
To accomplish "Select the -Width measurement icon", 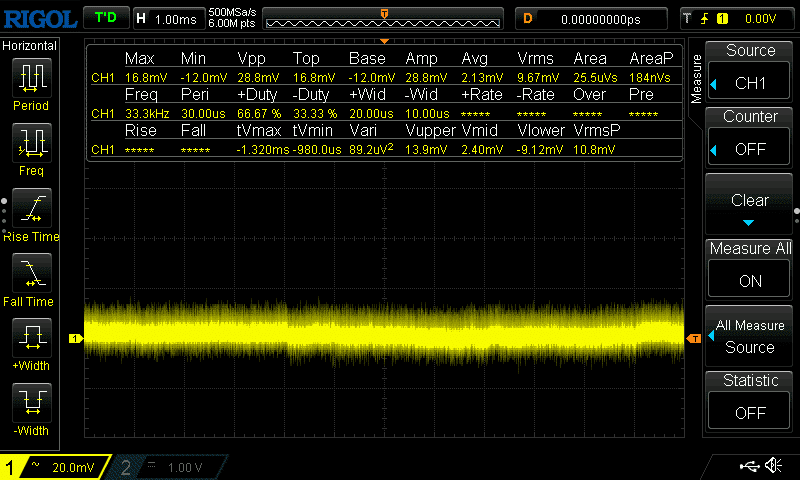I will [31, 402].
